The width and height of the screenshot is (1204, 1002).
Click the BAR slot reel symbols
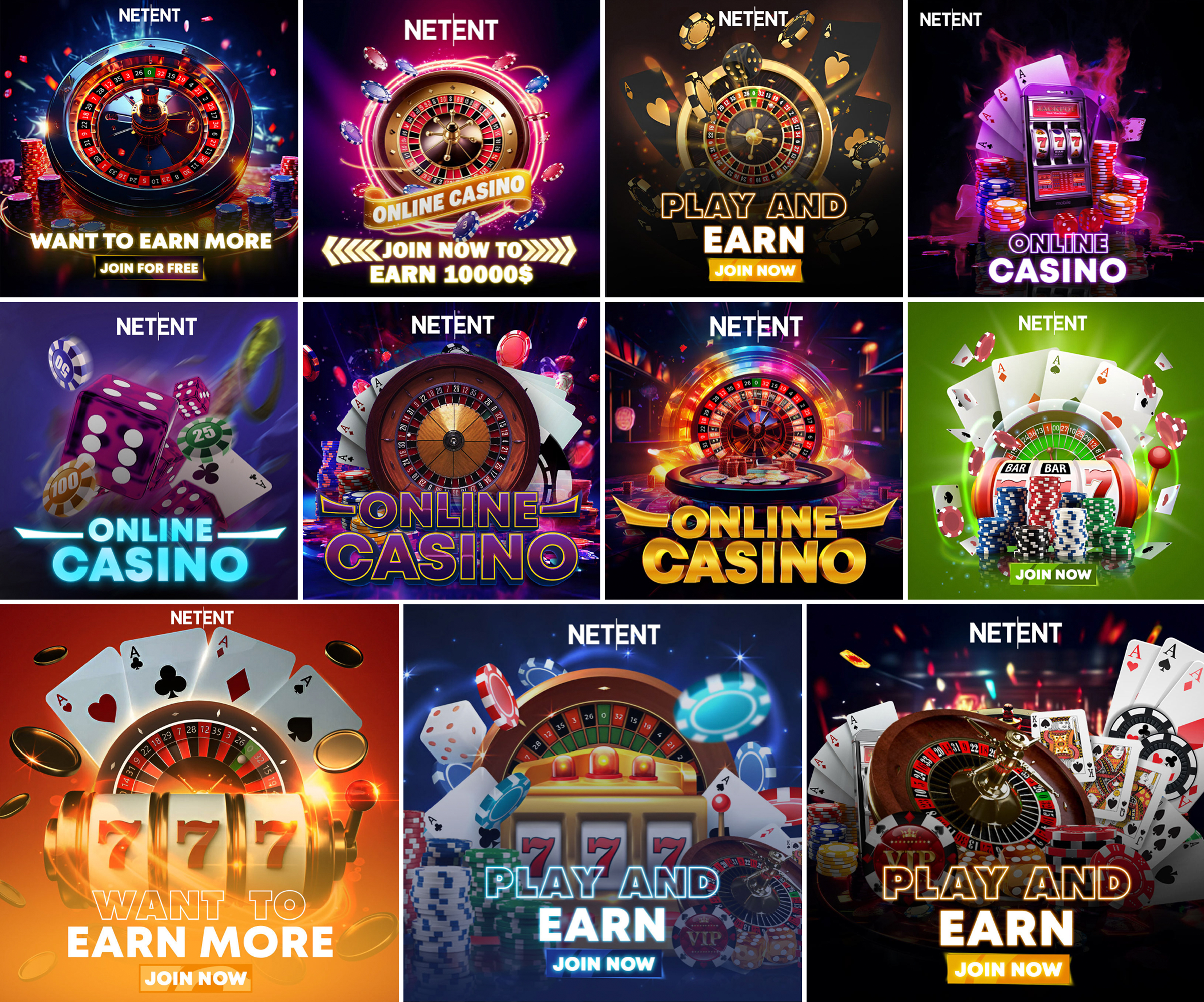1035,468
